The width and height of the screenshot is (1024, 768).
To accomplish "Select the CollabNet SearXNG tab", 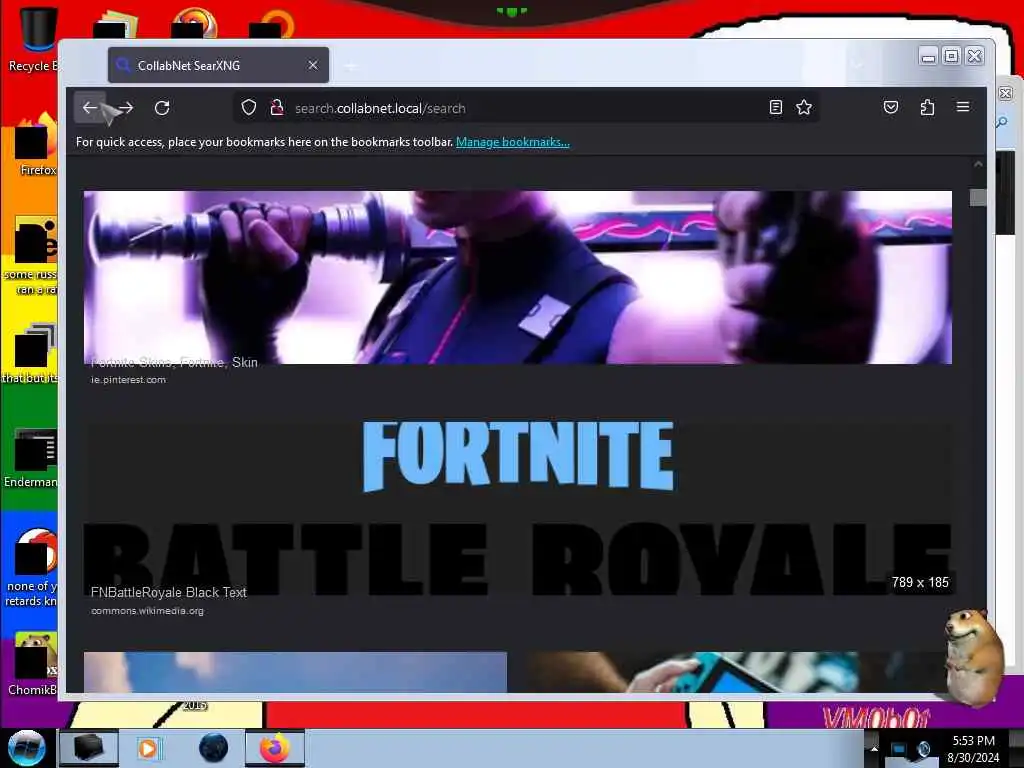I will (x=218, y=65).
